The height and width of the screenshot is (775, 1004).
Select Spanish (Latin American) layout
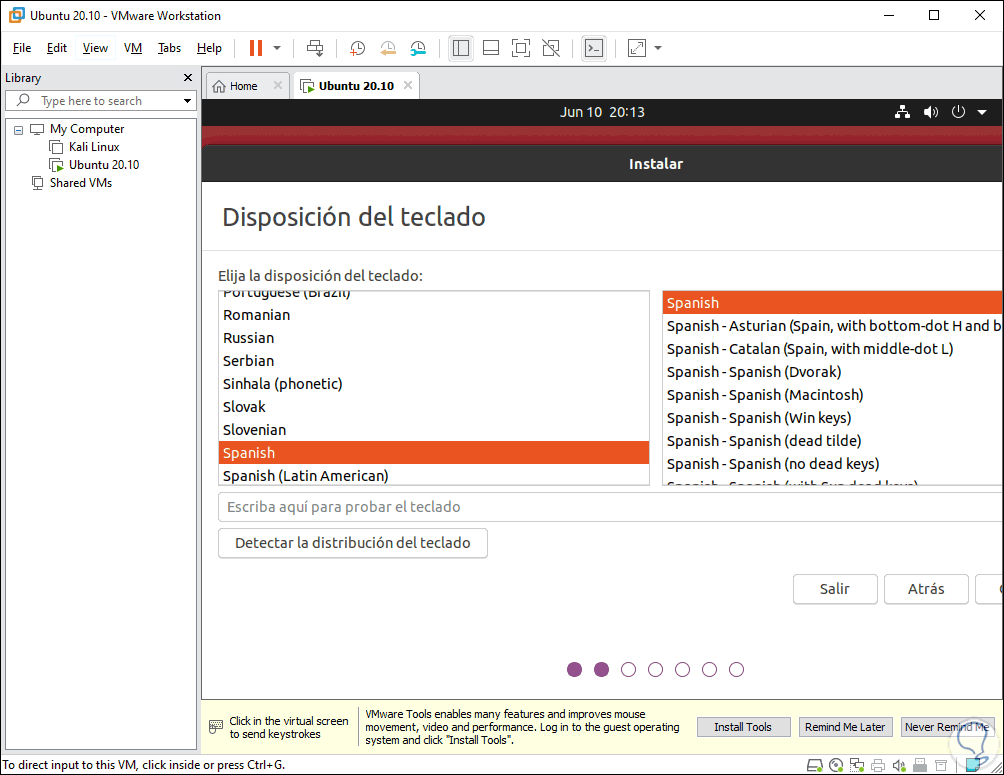[x=433, y=476]
